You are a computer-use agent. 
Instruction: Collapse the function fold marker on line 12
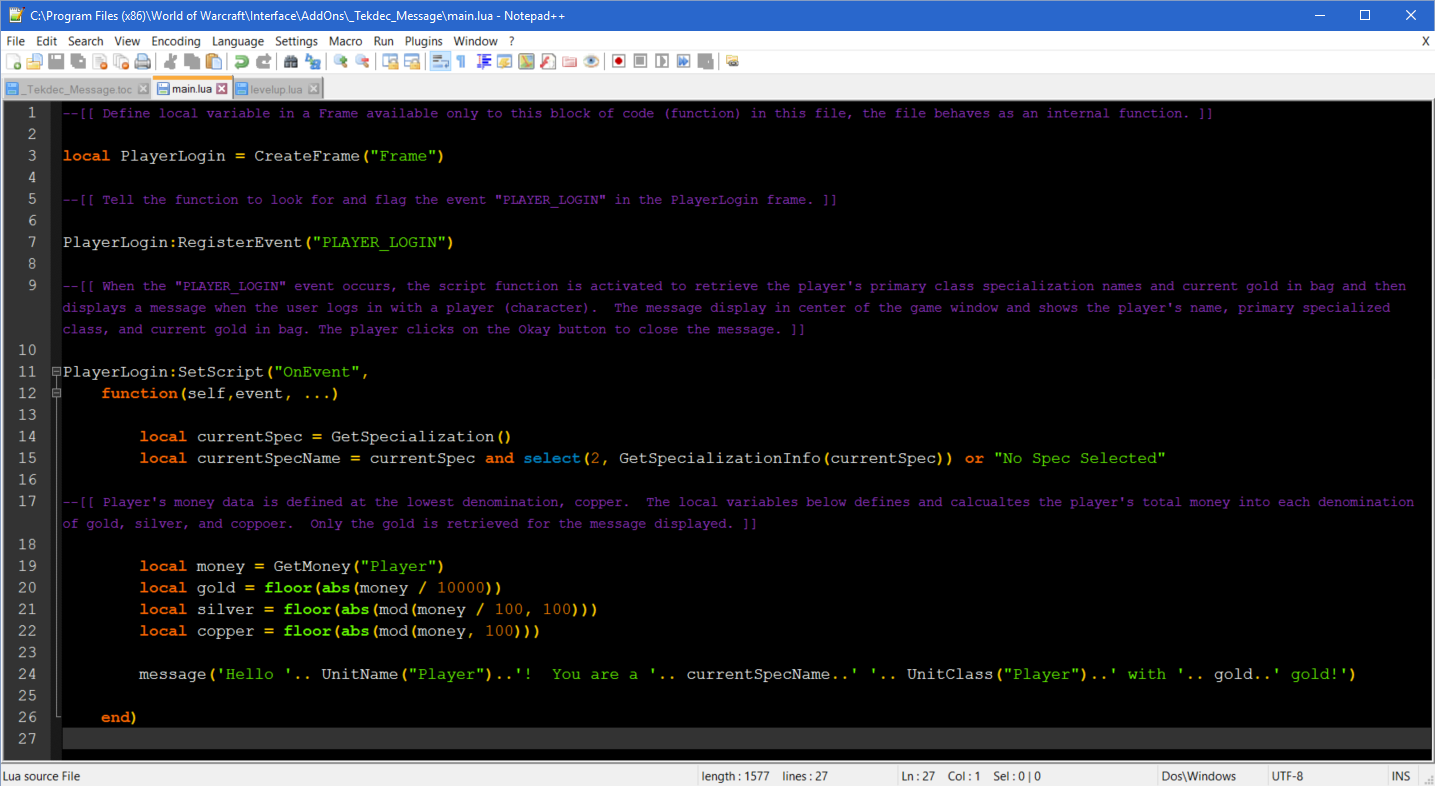(x=56, y=394)
